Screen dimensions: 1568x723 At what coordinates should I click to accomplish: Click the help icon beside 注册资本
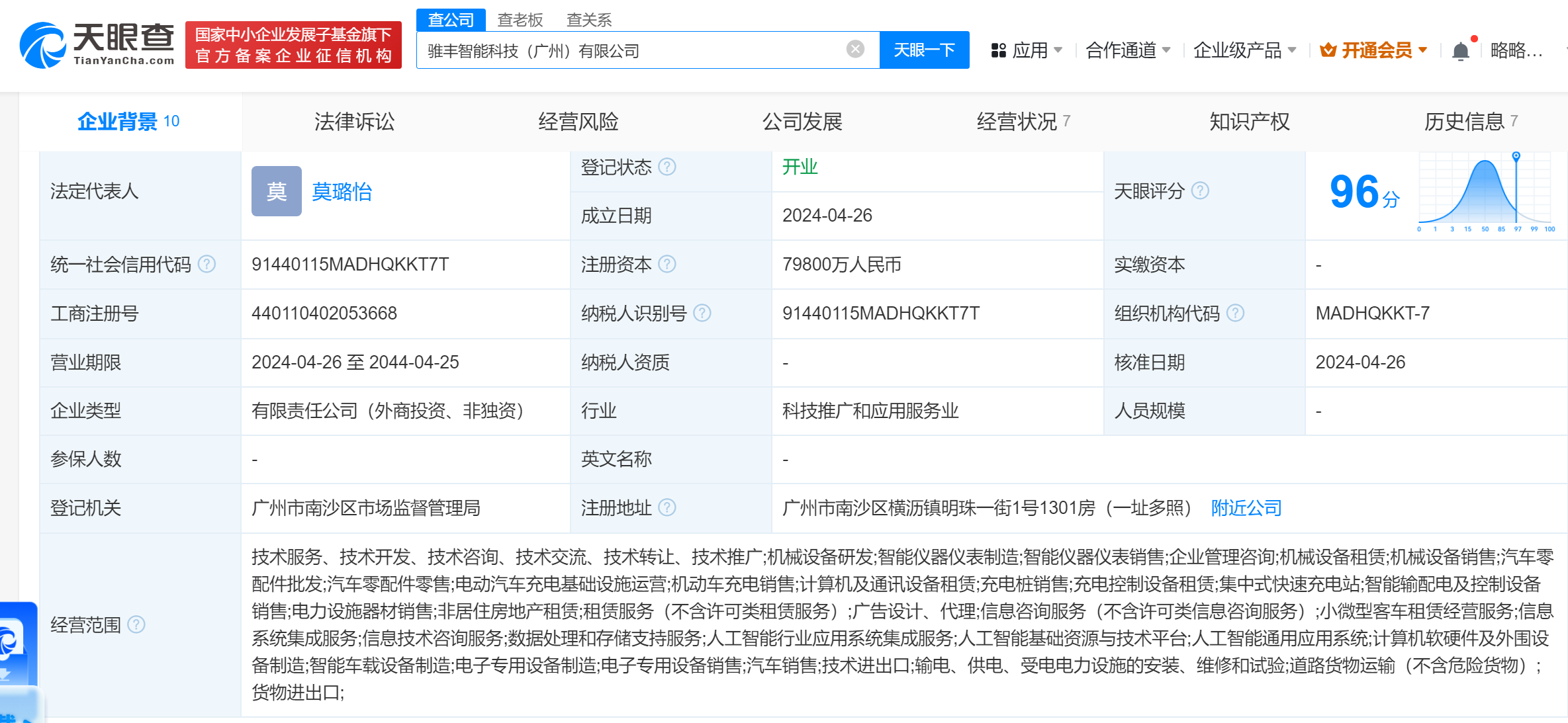pos(669,265)
